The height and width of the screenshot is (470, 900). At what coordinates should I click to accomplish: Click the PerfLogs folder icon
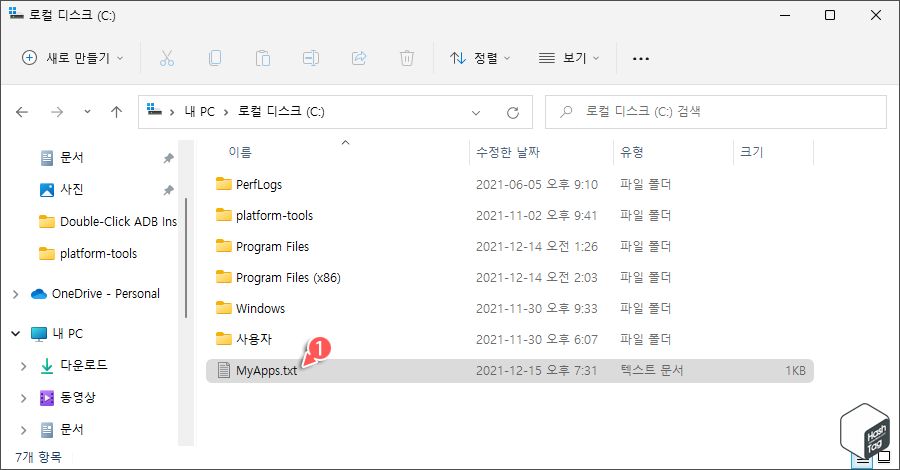point(223,184)
